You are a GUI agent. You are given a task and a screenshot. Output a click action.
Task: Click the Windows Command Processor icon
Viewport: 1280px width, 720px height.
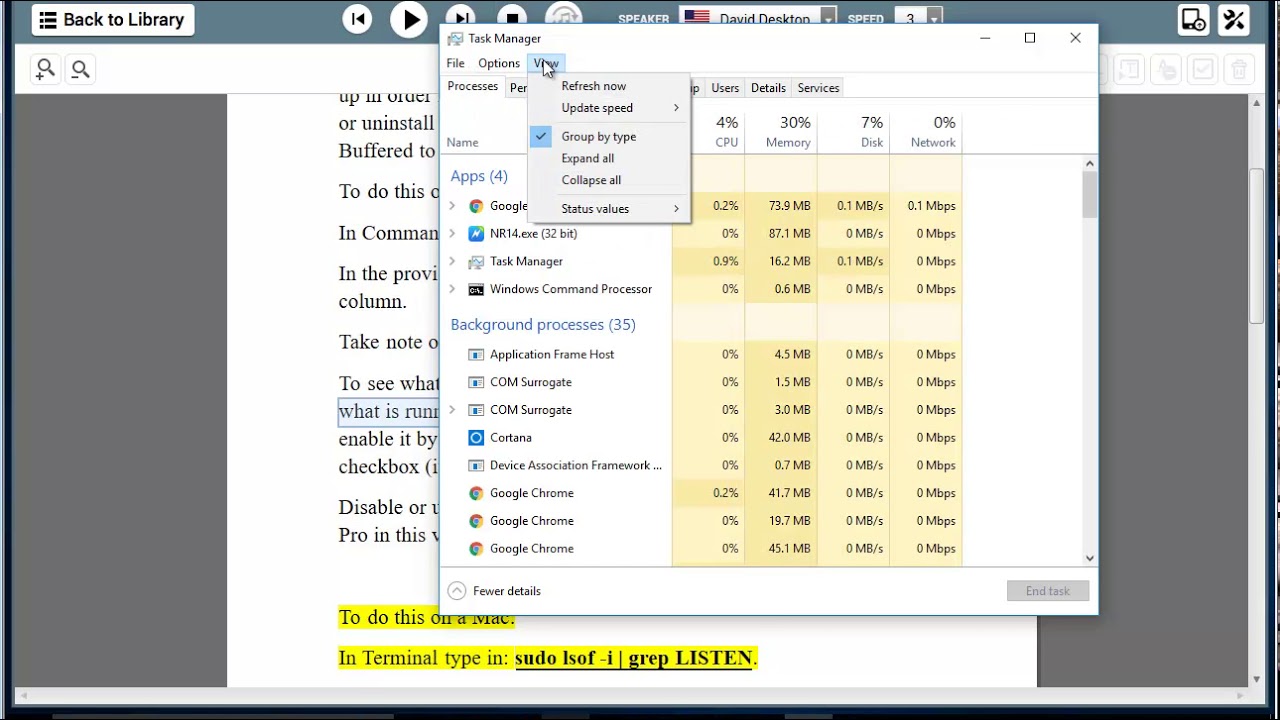point(476,289)
